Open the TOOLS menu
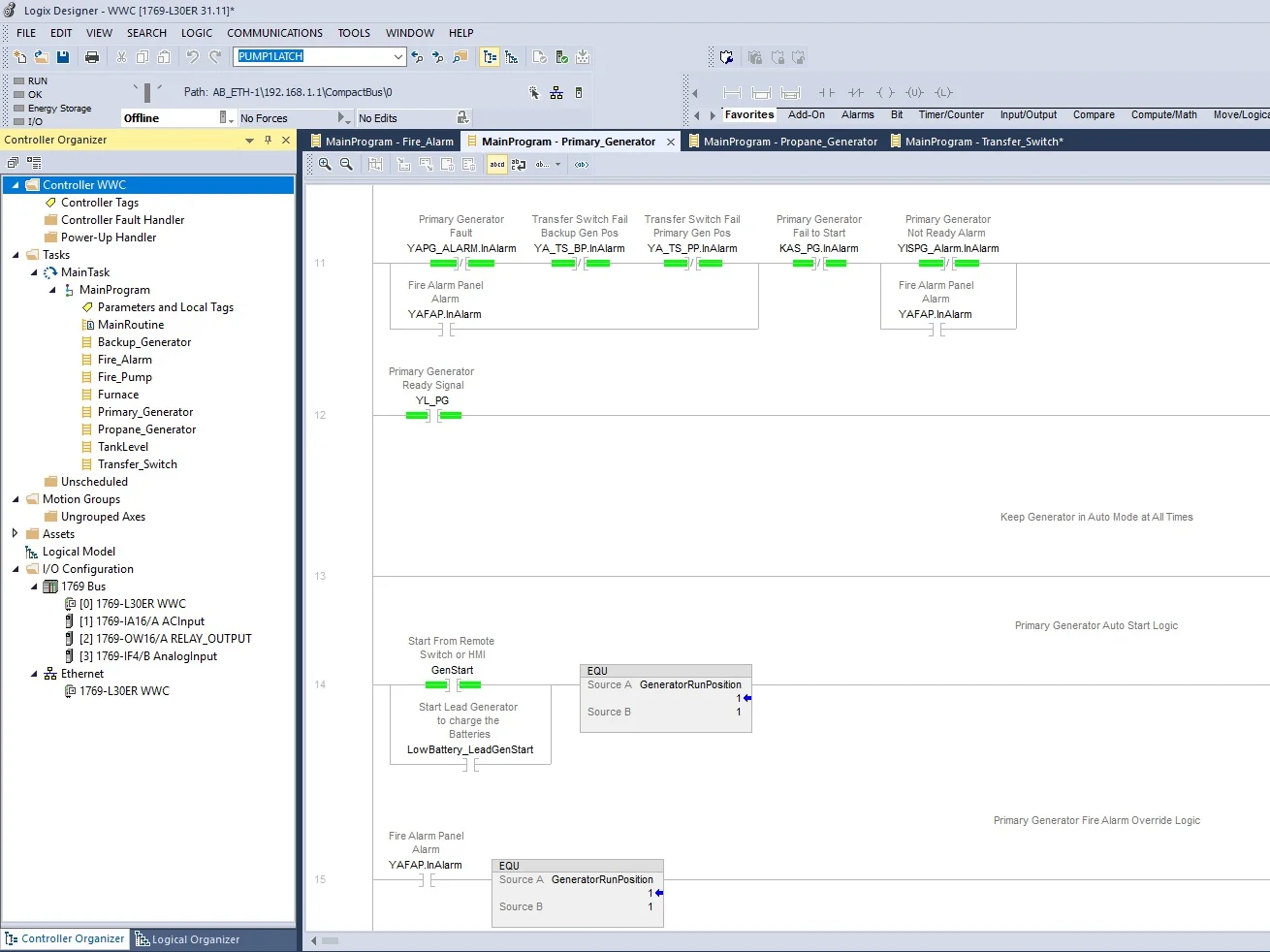 (x=354, y=33)
